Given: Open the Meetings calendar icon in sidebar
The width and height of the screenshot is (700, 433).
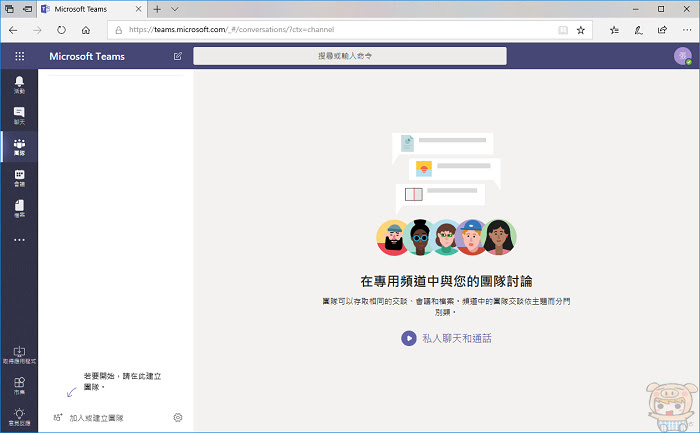Looking at the screenshot, I should tap(19, 178).
